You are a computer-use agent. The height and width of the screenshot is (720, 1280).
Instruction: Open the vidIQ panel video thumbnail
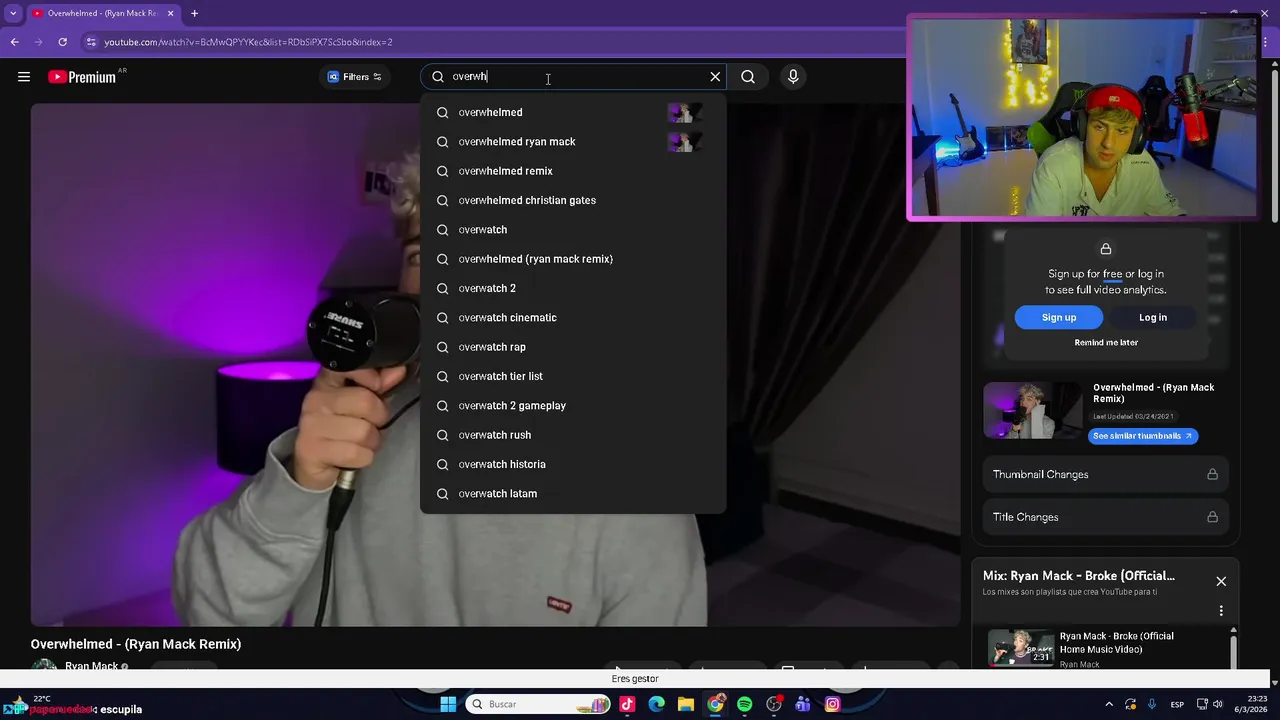click(1033, 410)
